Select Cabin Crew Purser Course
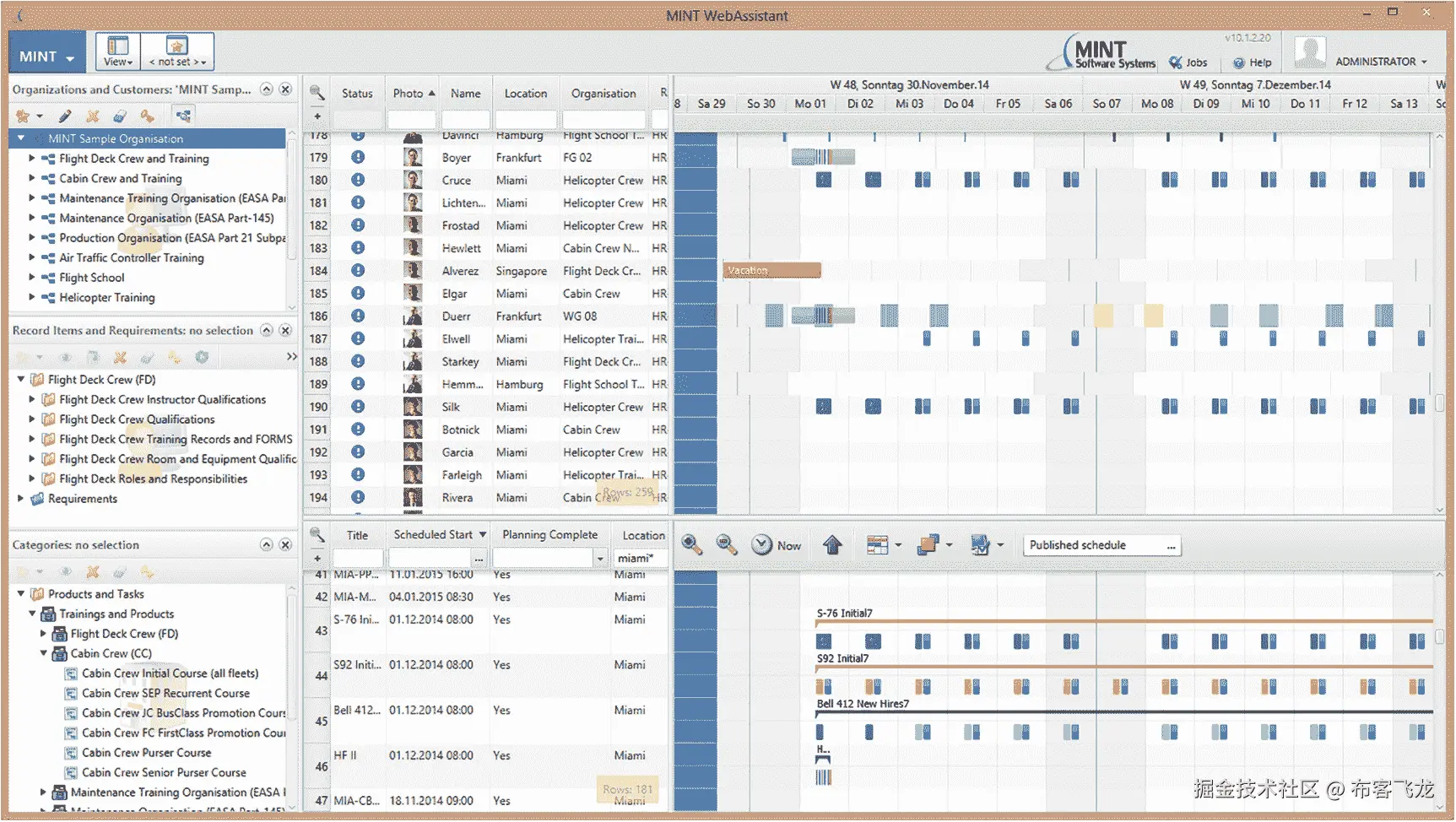 [146, 752]
